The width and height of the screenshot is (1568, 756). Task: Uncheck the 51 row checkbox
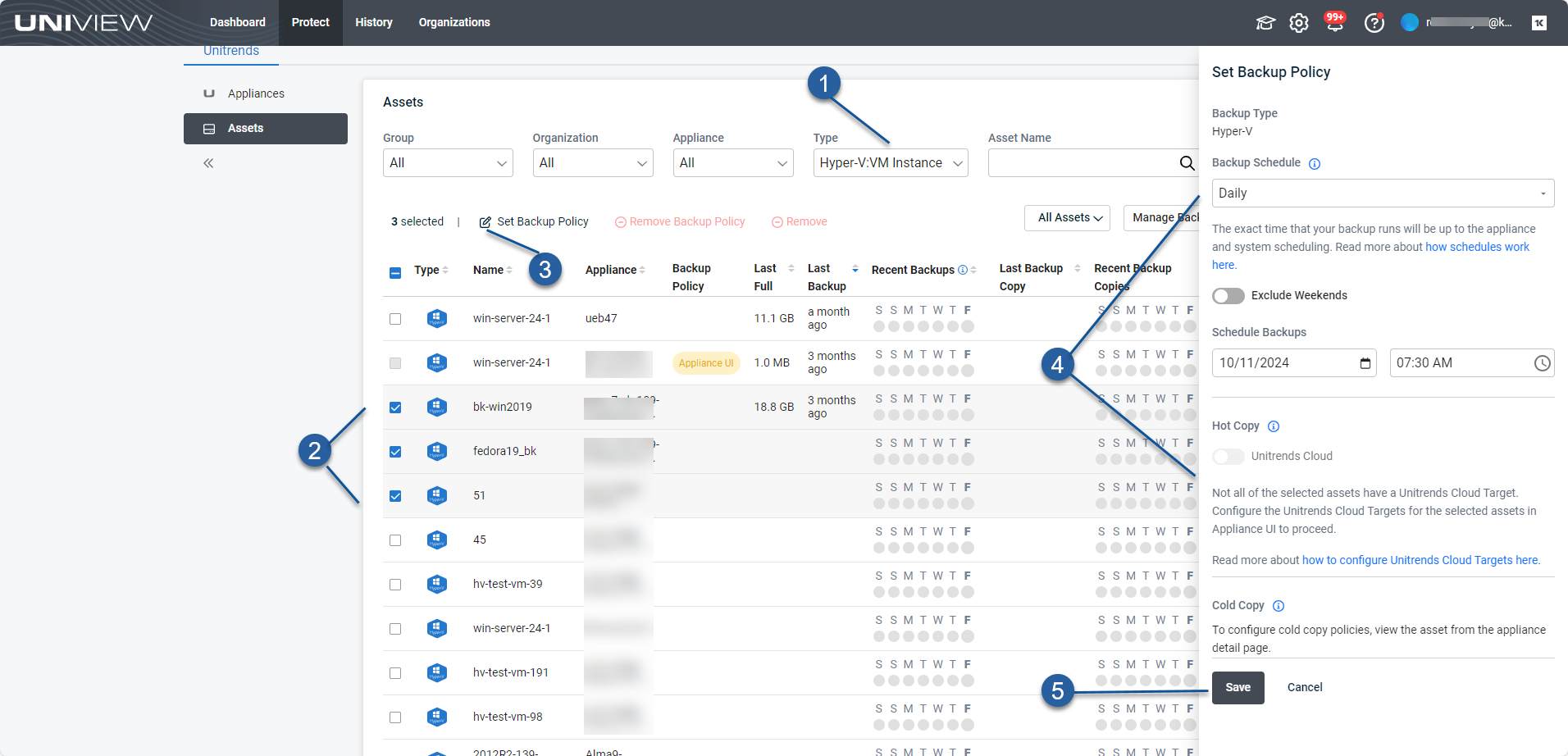(x=395, y=496)
